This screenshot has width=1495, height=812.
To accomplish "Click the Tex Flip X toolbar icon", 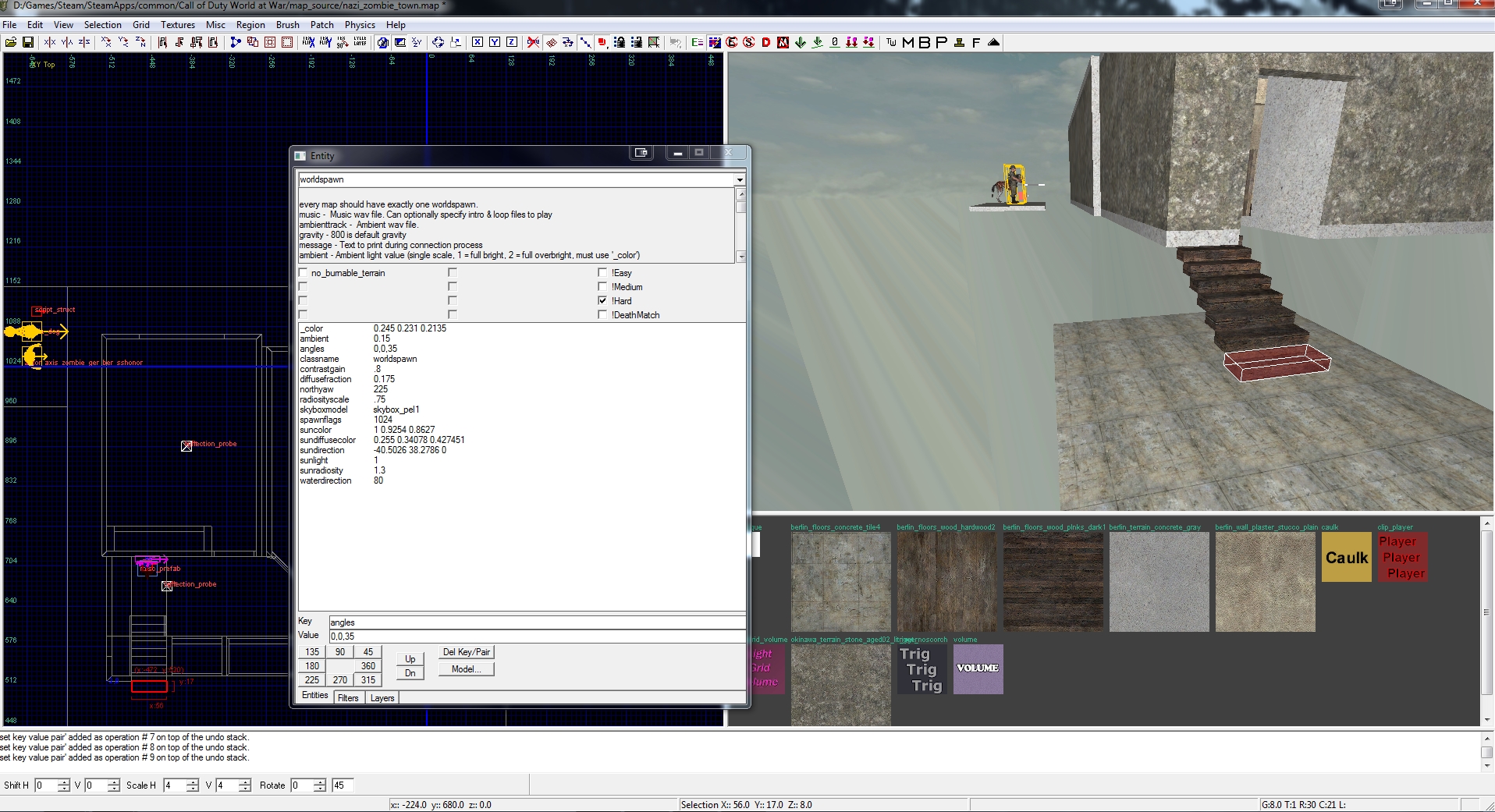I will 308,42.
